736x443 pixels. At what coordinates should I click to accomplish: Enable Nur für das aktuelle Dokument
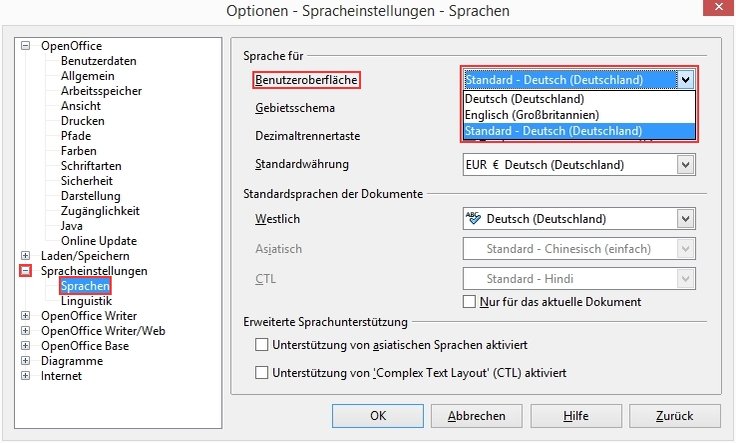pyautogui.click(x=469, y=302)
